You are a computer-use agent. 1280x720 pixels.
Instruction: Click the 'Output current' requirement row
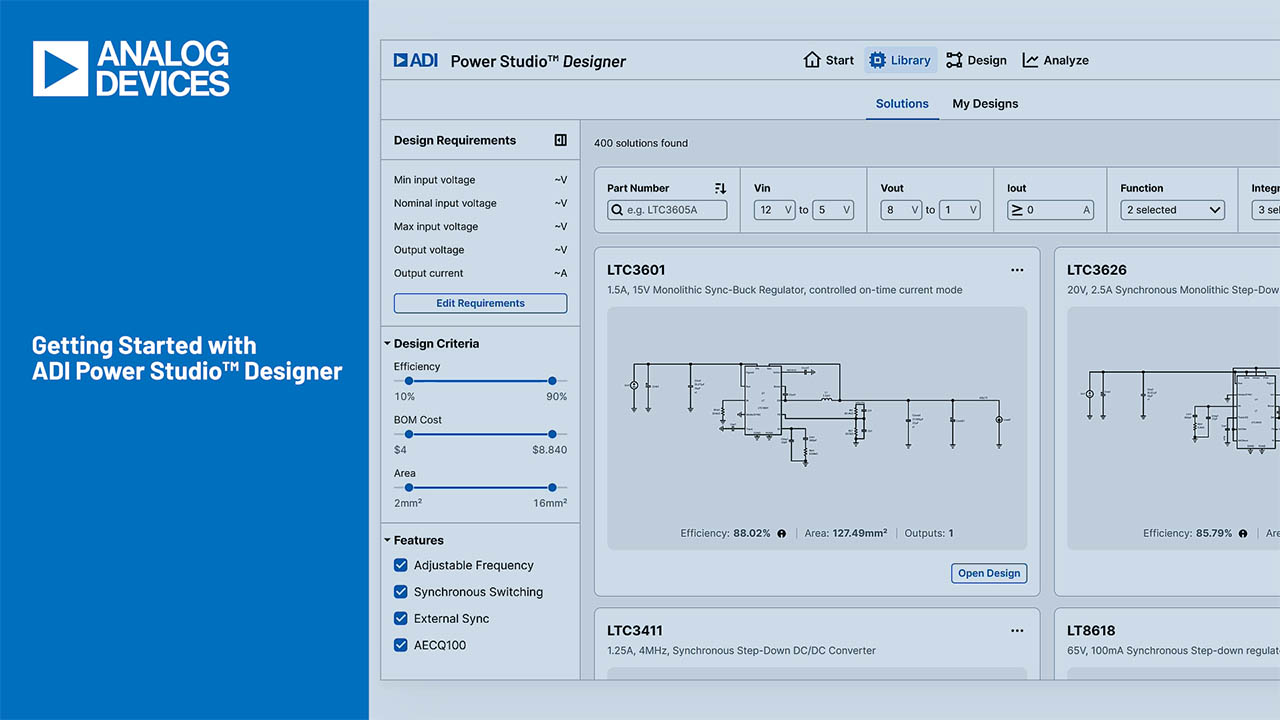tap(480, 273)
